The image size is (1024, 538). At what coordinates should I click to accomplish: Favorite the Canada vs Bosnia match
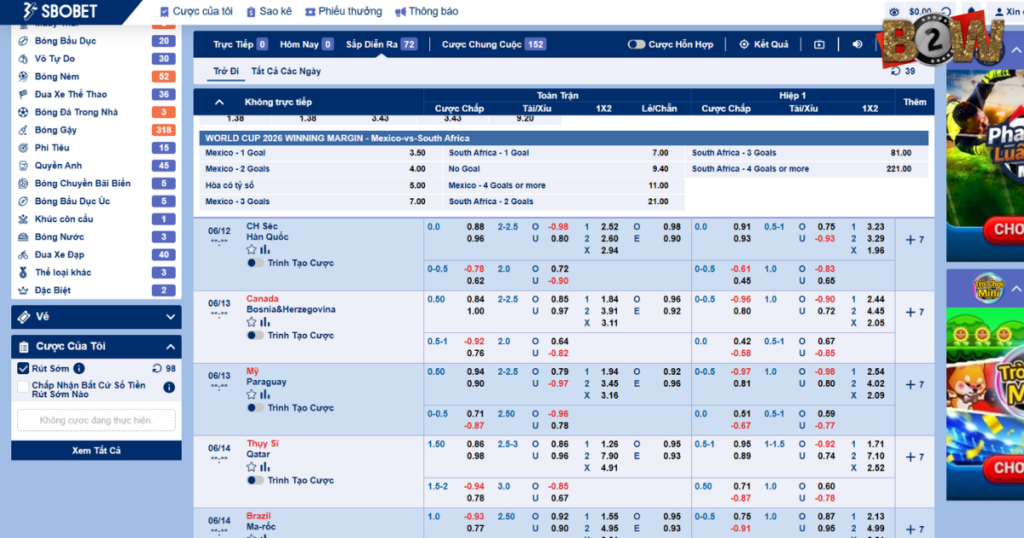tap(251, 322)
